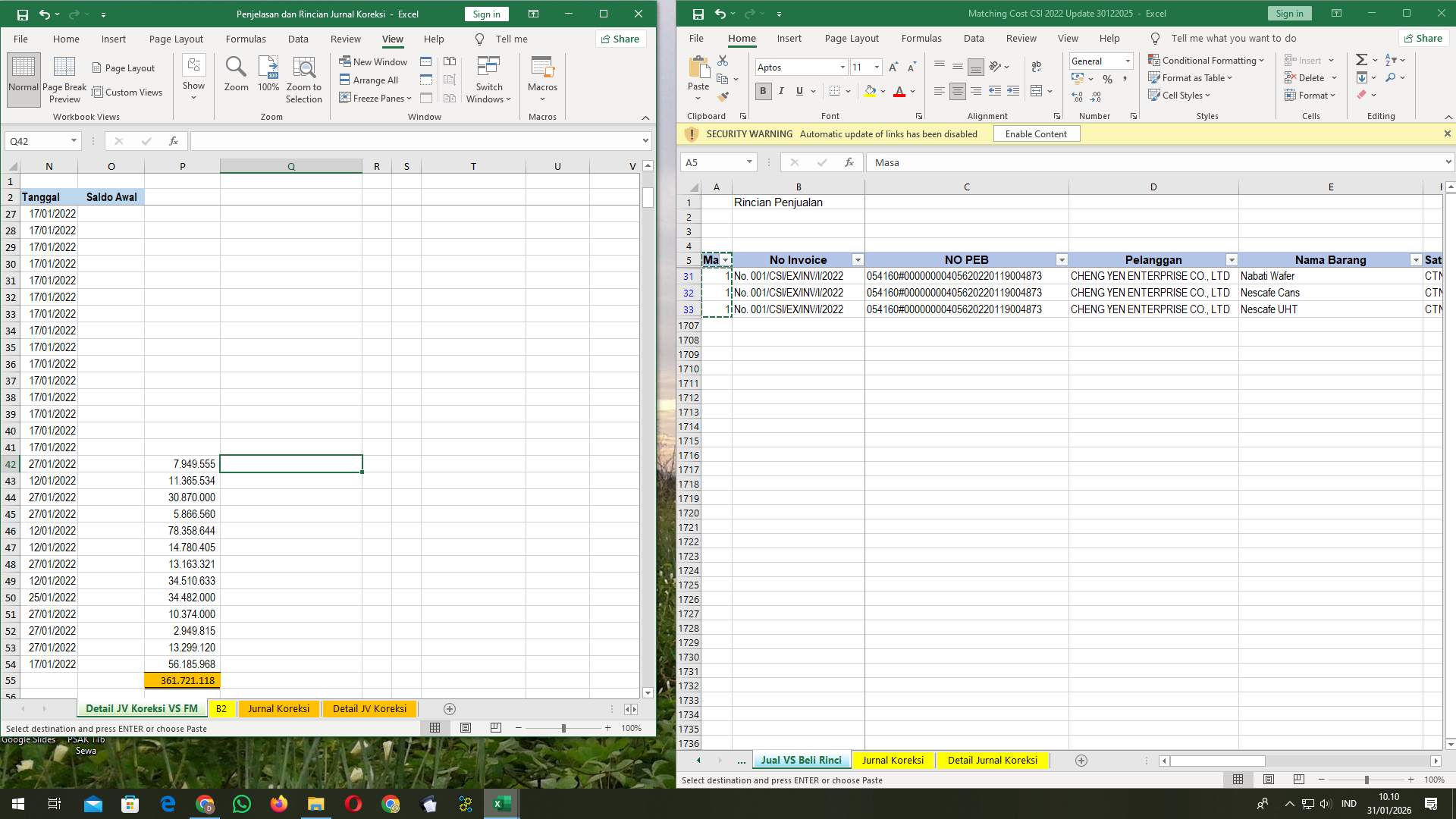Toggle bold formatting
The image size is (1456, 819).
(763, 91)
